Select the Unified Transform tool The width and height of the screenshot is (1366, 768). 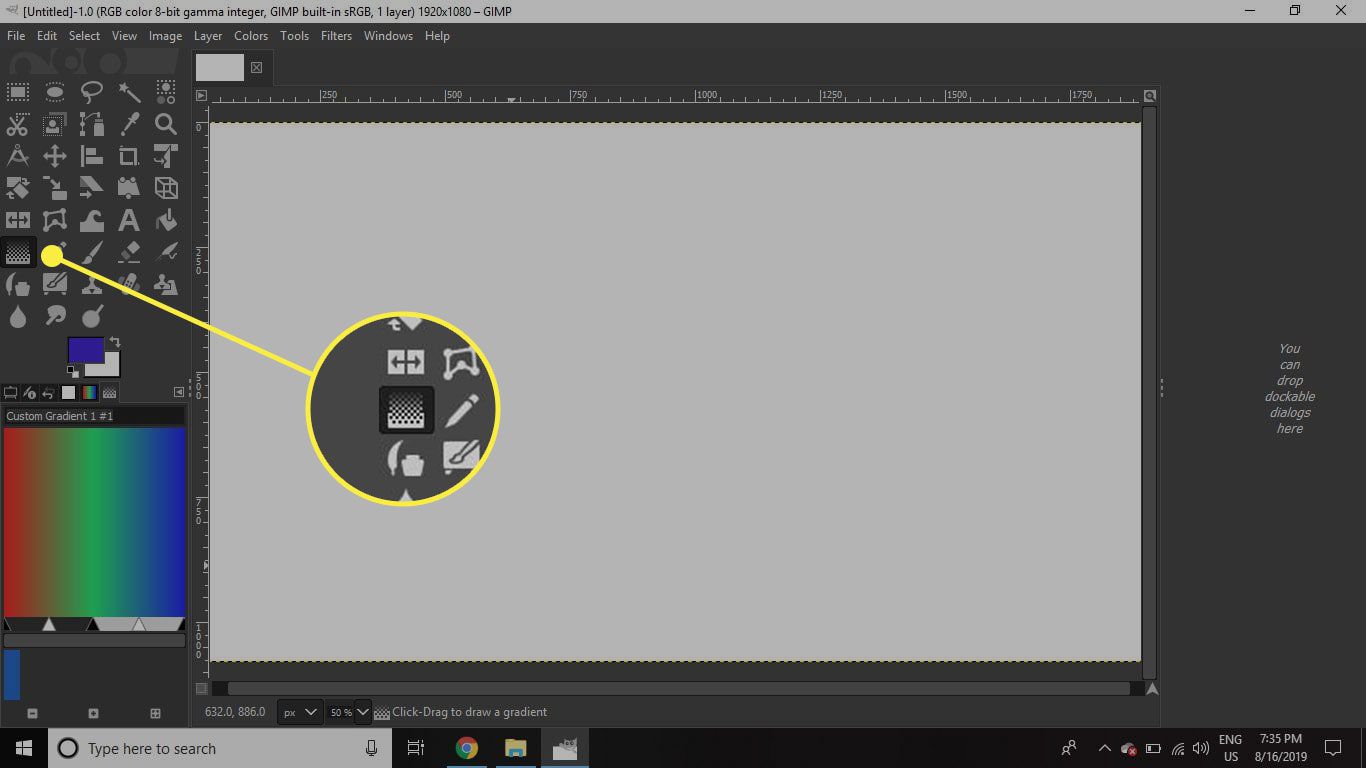click(166, 156)
